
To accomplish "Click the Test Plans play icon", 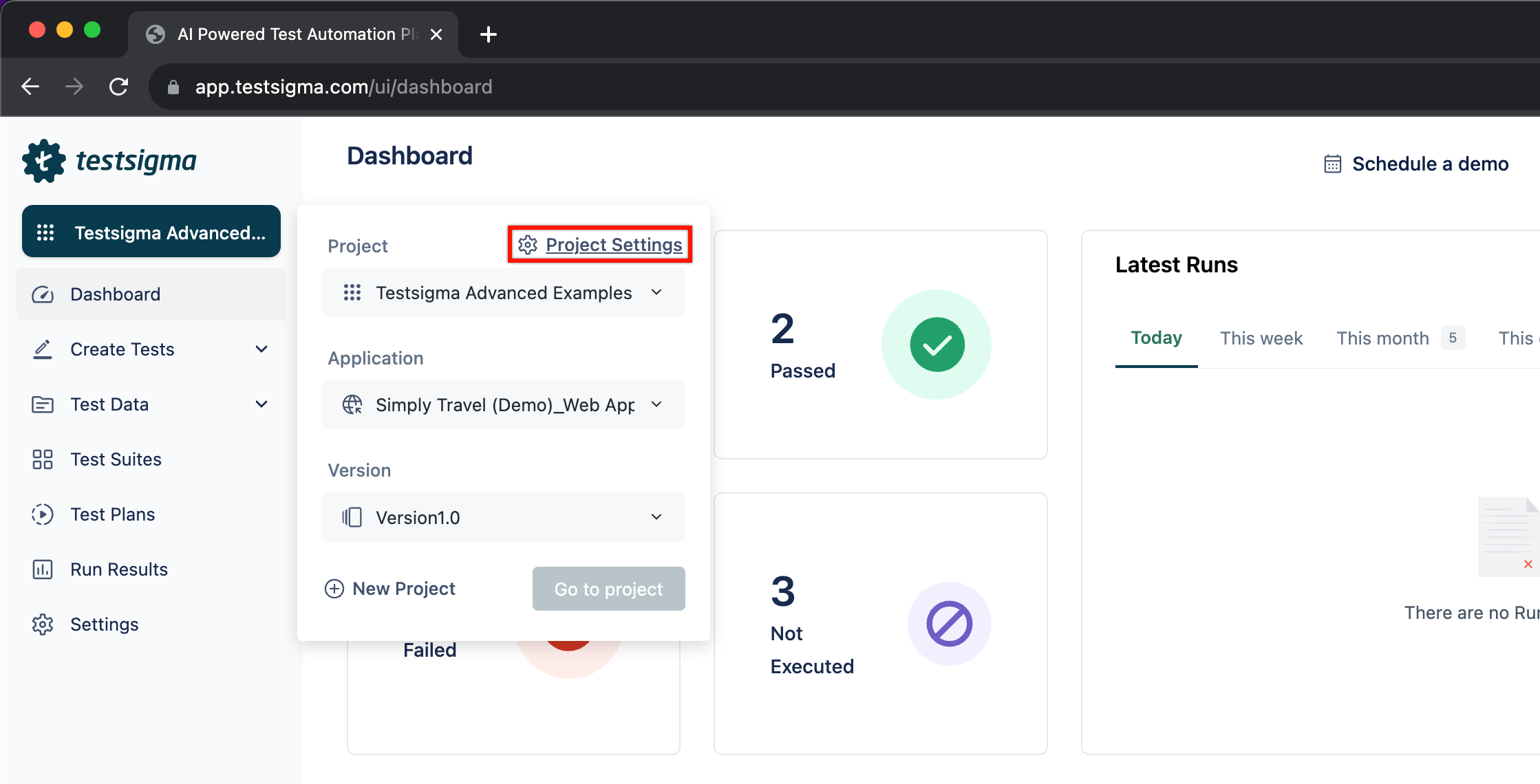I will [43, 514].
